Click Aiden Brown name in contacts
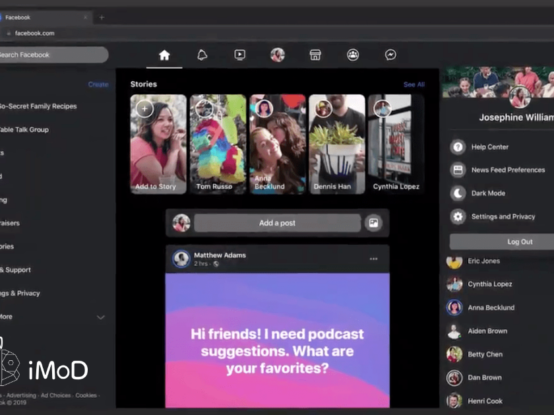Image resolution: width=554 pixels, height=415 pixels. pos(488,331)
